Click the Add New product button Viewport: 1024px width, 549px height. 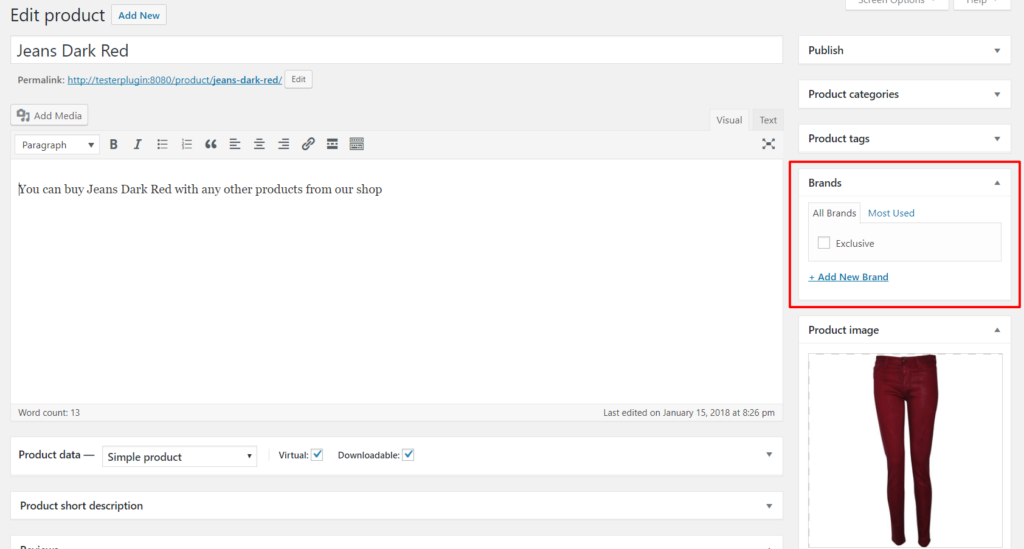138,15
